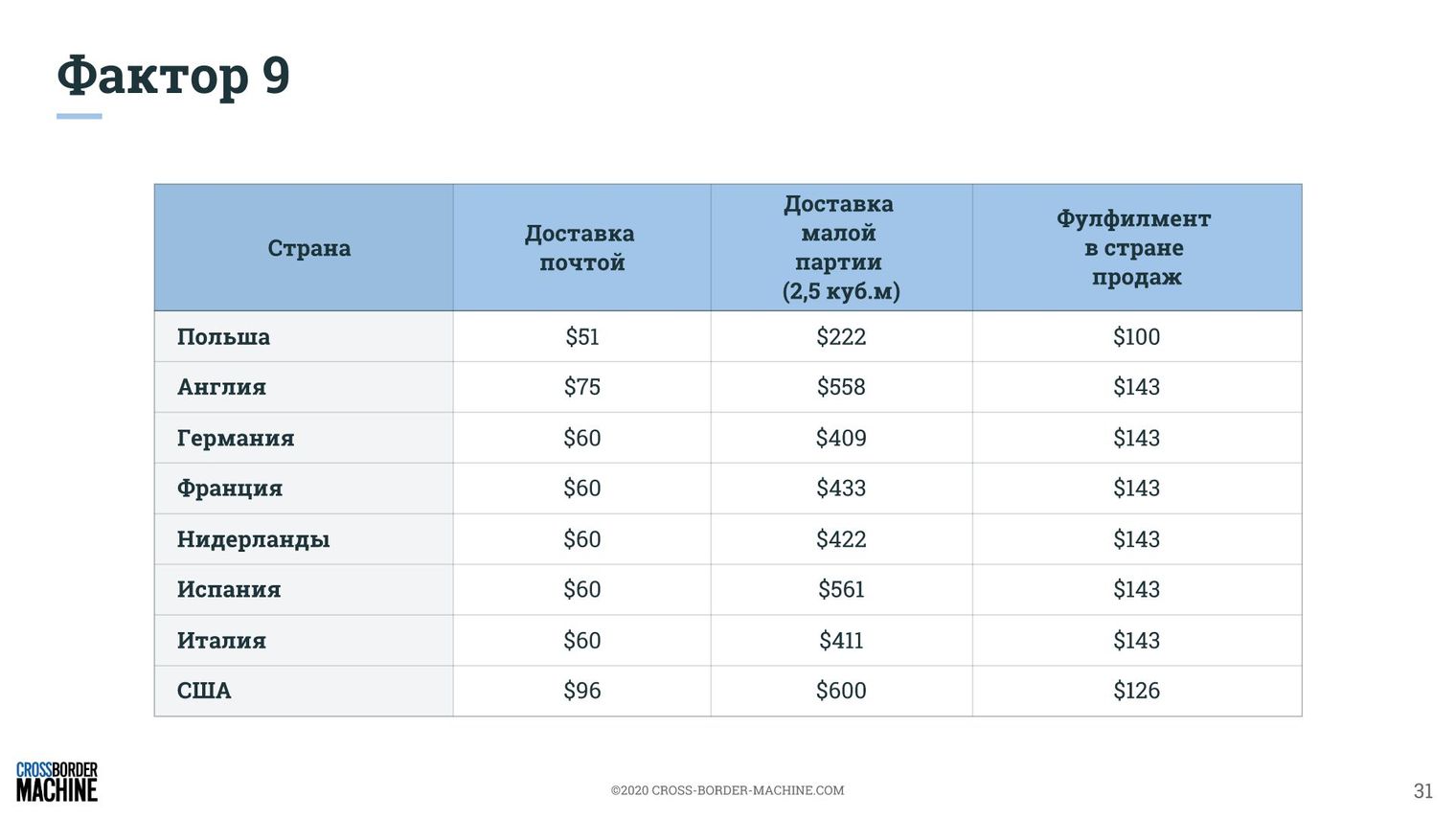Click the Доставка малой партии header

coord(840,248)
